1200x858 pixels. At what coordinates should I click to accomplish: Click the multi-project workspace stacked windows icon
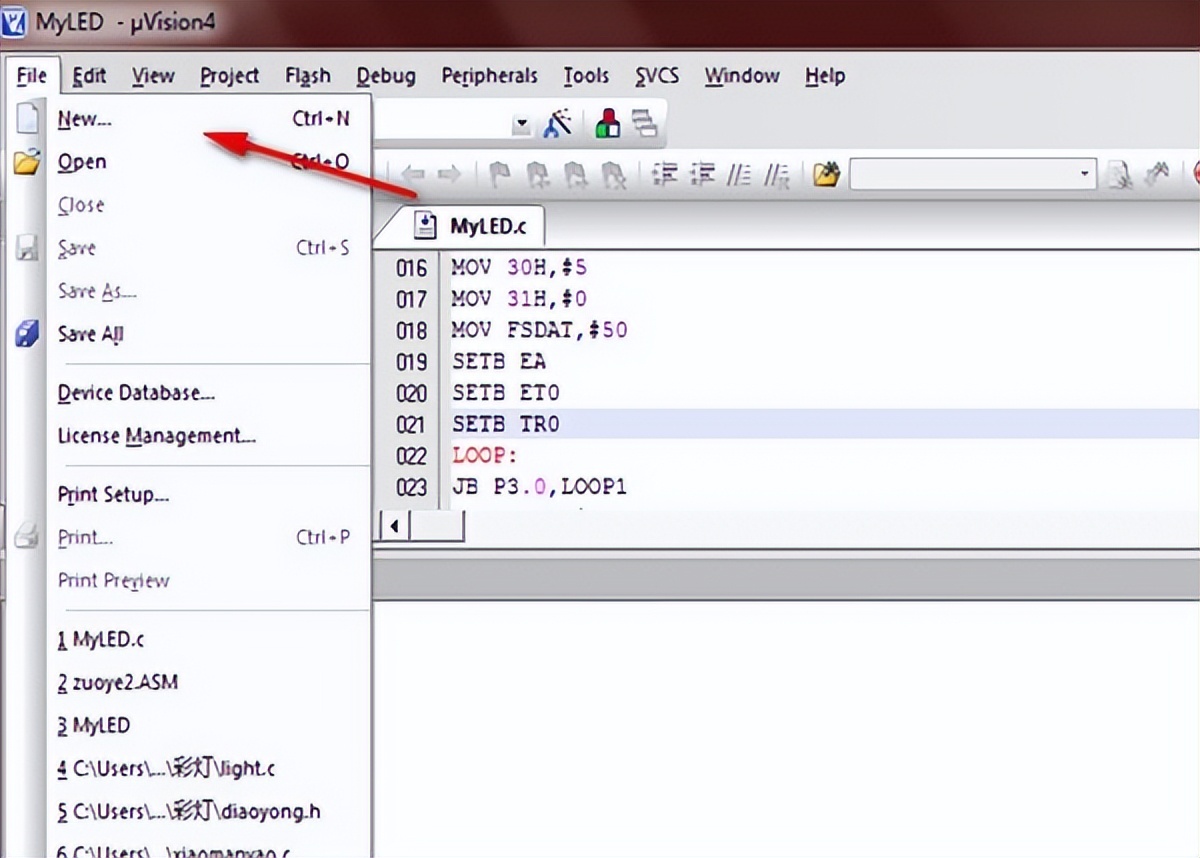click(x=645, y=124)
